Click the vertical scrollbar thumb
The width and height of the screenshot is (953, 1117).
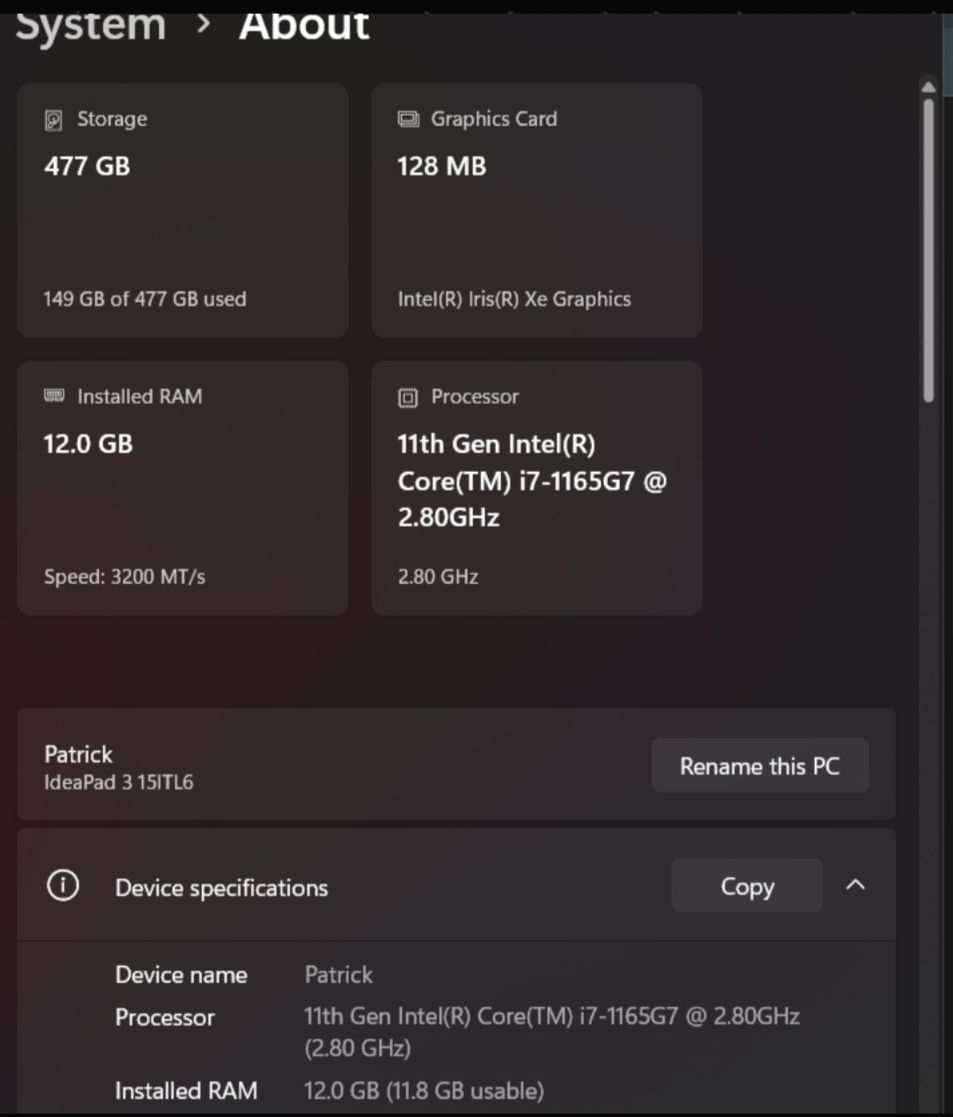pos(928,250)
